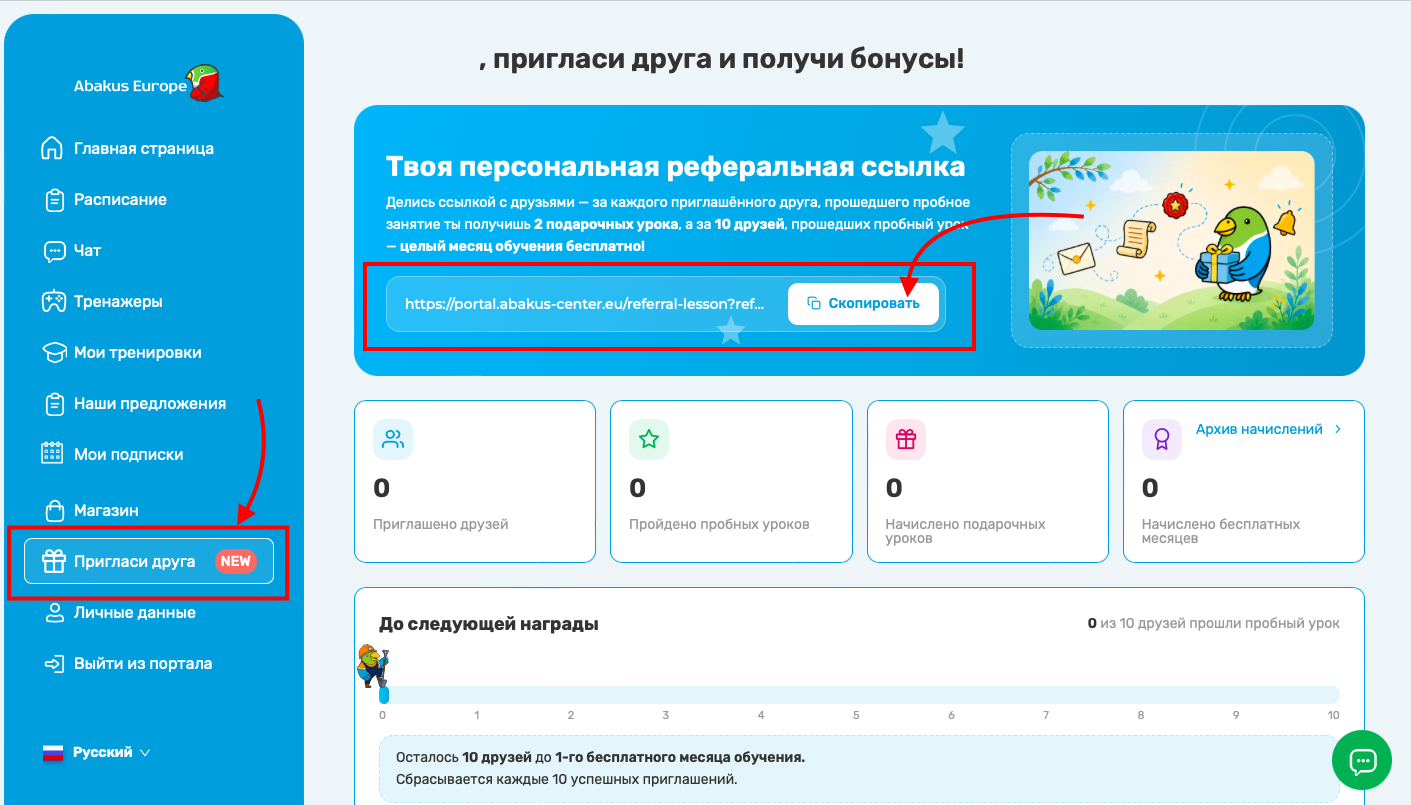
Task: Click the Твоя персональная реферальная ссылка heading
Action: (676, 166)
